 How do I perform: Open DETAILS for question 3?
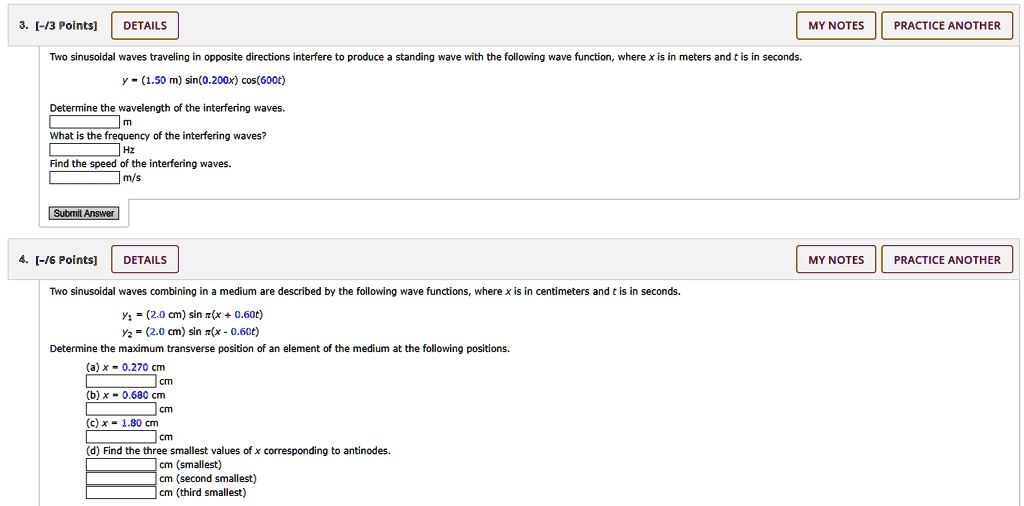(x=145, y=26)
